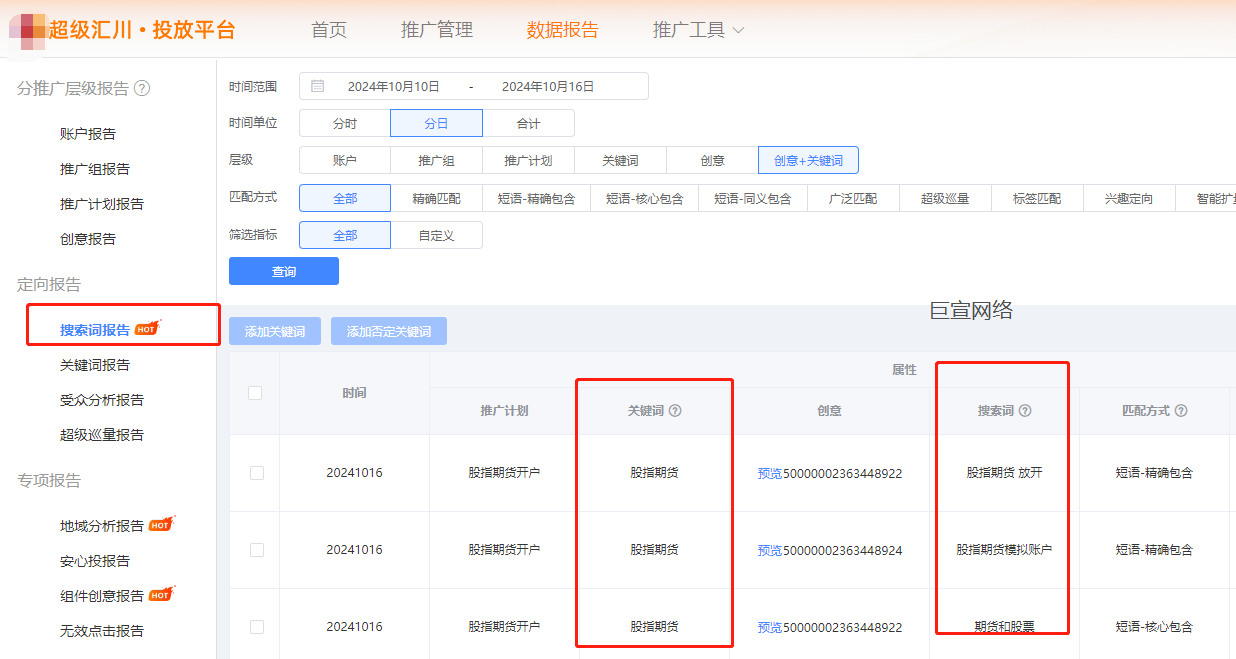The width and height of the screenshot is (1236, 659).
Task: Click the 推广计划 column header
Action: (504, 411)
